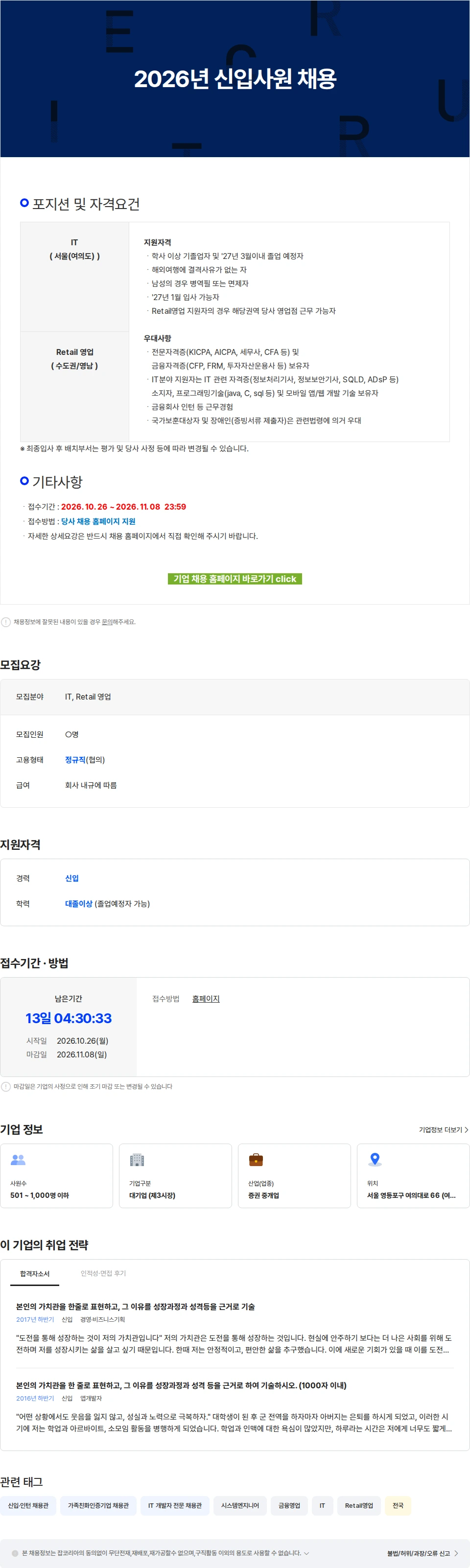Click the 대졸이상 education text
The image size is (470, 1568).
coord(78,903)
